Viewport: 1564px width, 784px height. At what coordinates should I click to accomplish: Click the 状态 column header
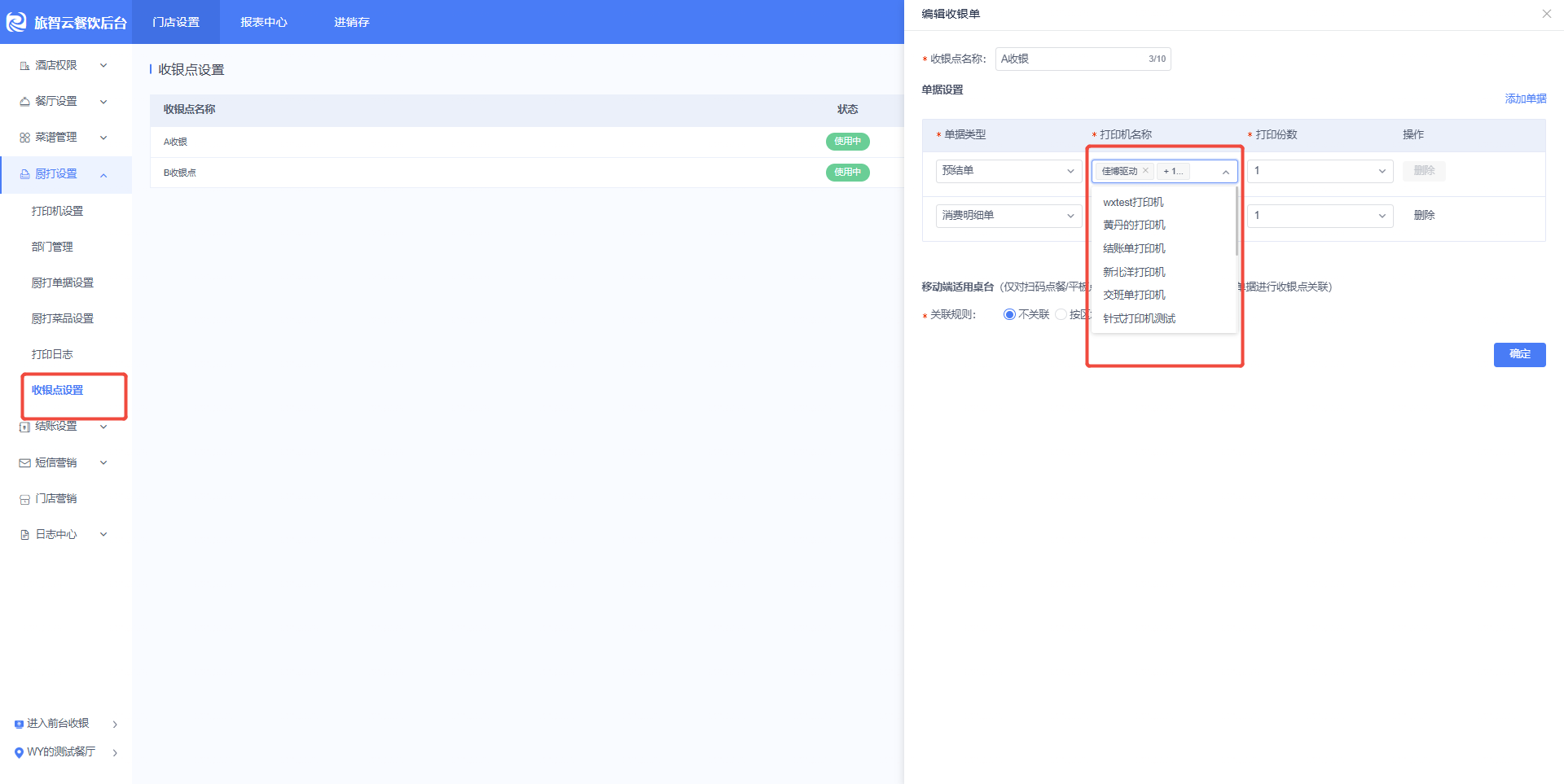click(x=847, y=109)
